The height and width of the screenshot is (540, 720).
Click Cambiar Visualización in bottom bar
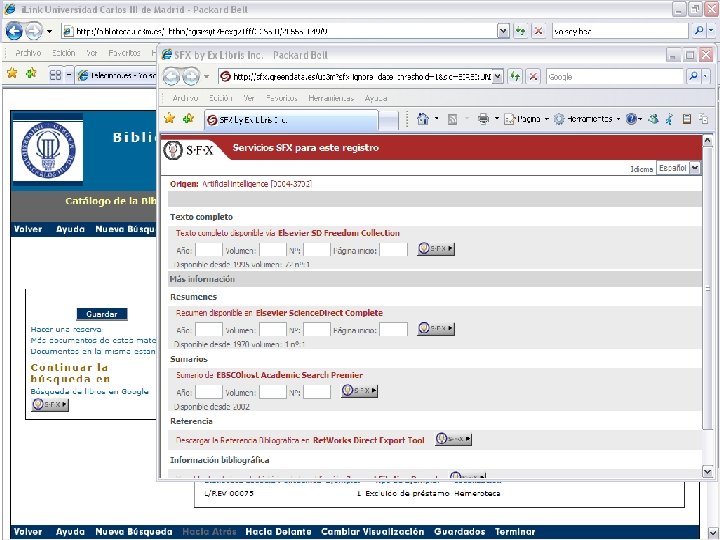[x=372, y=532]
